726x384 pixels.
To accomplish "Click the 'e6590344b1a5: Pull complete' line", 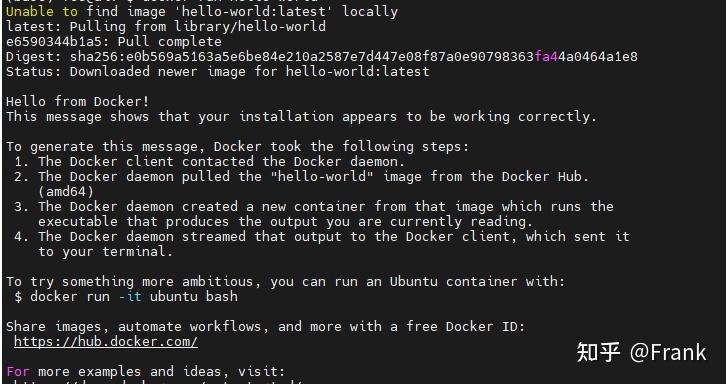I will (114, 42).
